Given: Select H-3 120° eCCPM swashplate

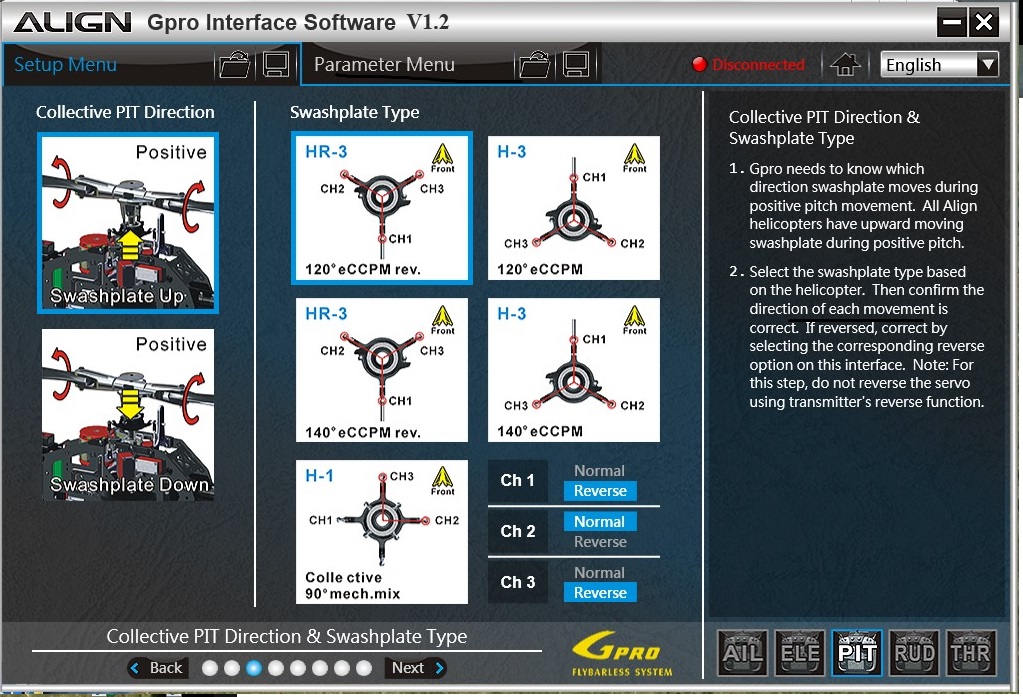Looking at the screenshot, I should pyautogui.click(x=573, y=208).
